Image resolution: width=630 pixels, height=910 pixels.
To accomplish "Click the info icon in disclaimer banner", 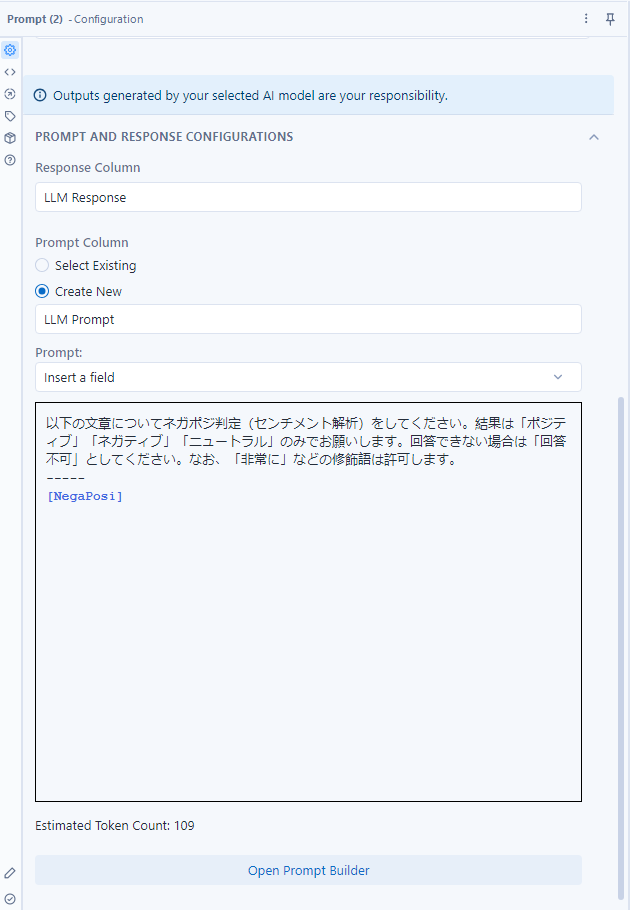I will pos(40,95).
